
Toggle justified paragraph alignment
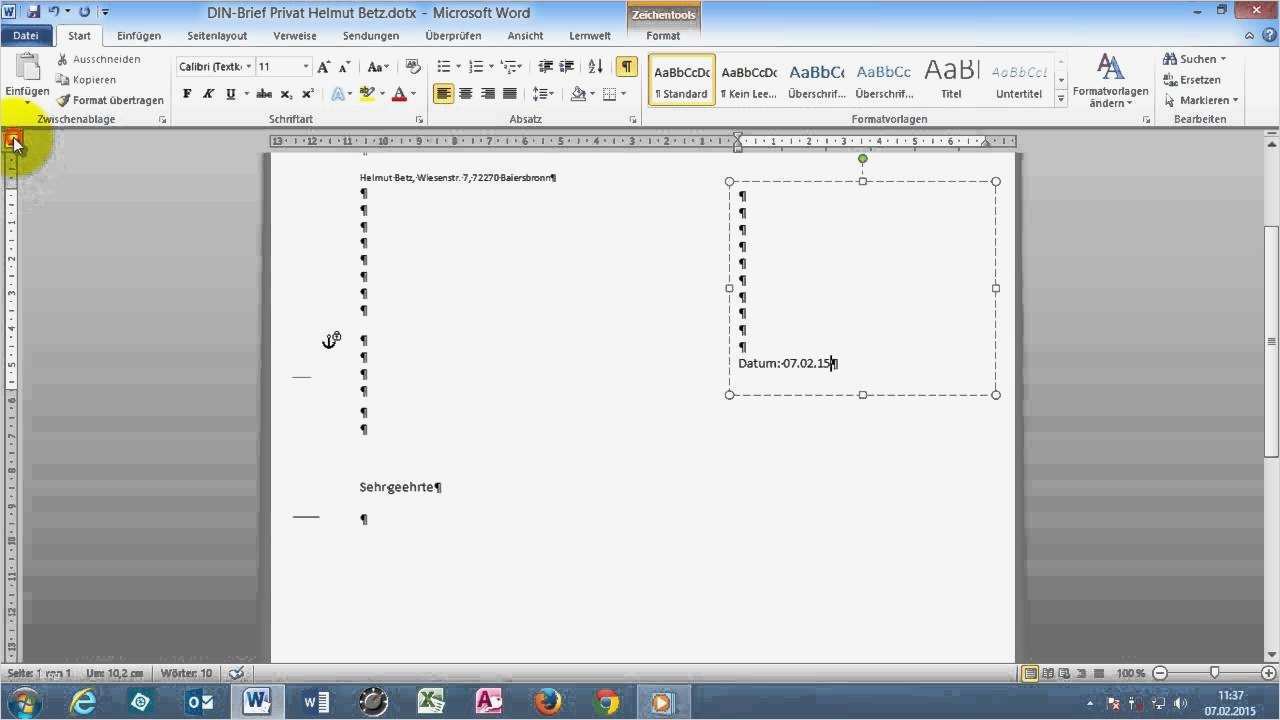click(x=509, y=93)
